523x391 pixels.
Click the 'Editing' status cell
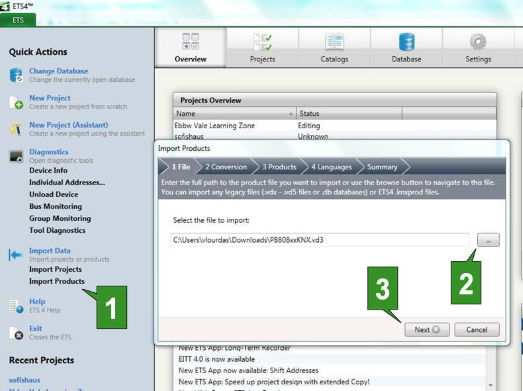(x=309, y=125)
